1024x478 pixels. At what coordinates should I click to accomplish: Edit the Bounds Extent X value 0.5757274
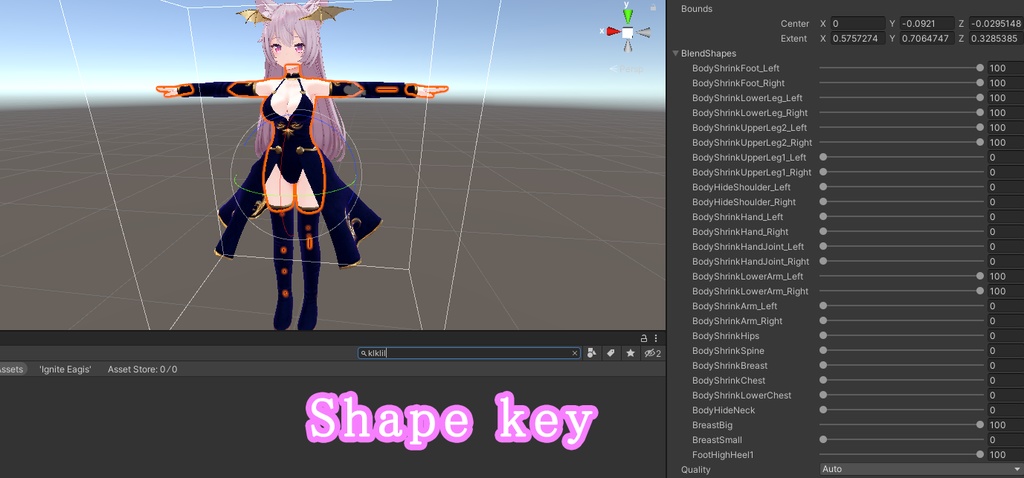858,39
